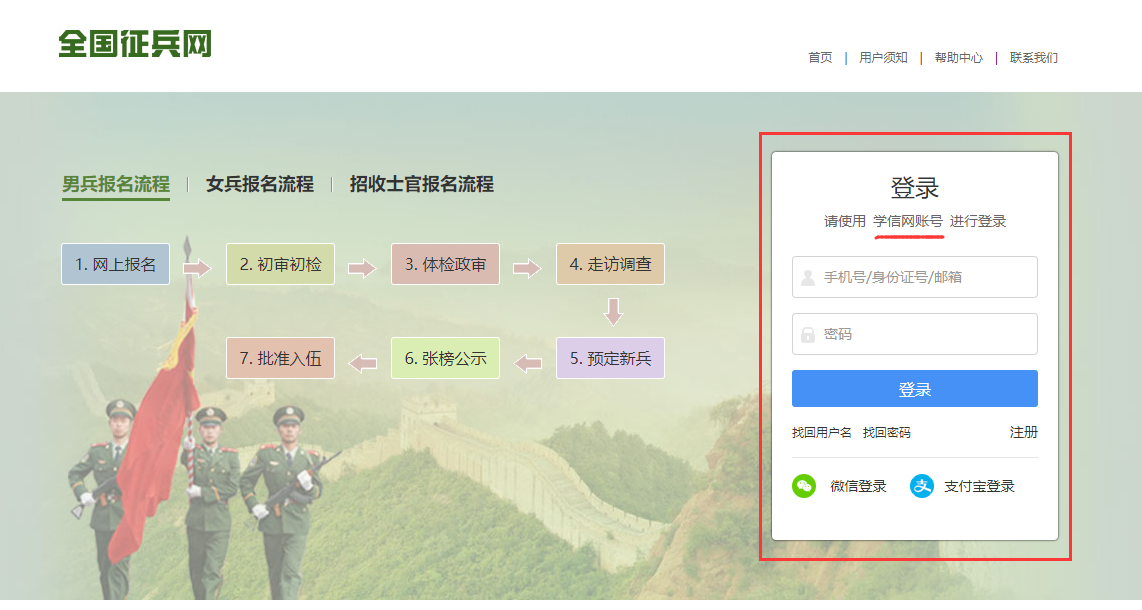Click the 找回密码 link
1142x610 pixels.
tap(886, 433)
